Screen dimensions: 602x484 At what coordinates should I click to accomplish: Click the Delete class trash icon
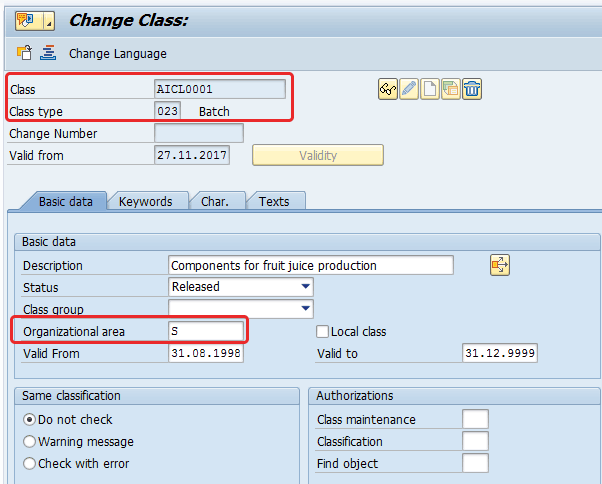coord(472,90)
